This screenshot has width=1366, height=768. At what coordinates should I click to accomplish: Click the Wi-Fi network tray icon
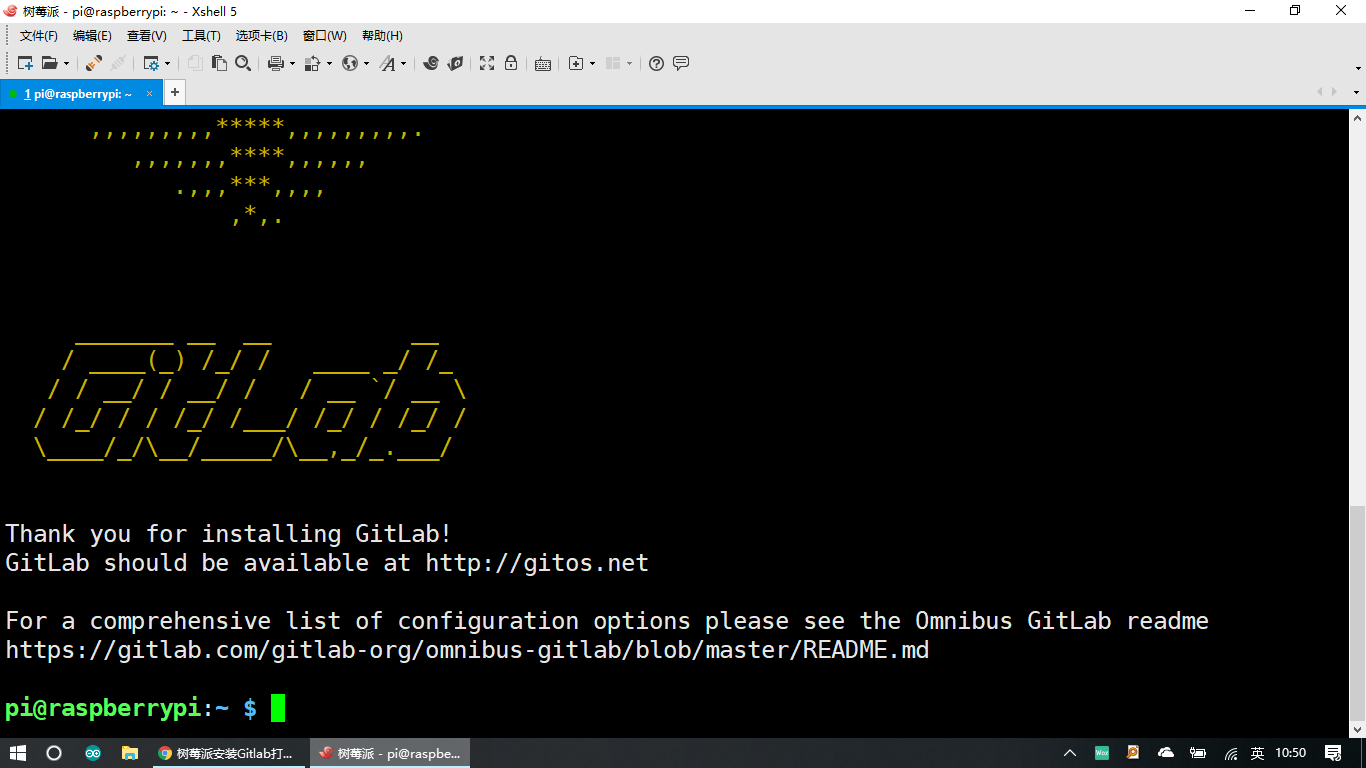click(1231, 753)
